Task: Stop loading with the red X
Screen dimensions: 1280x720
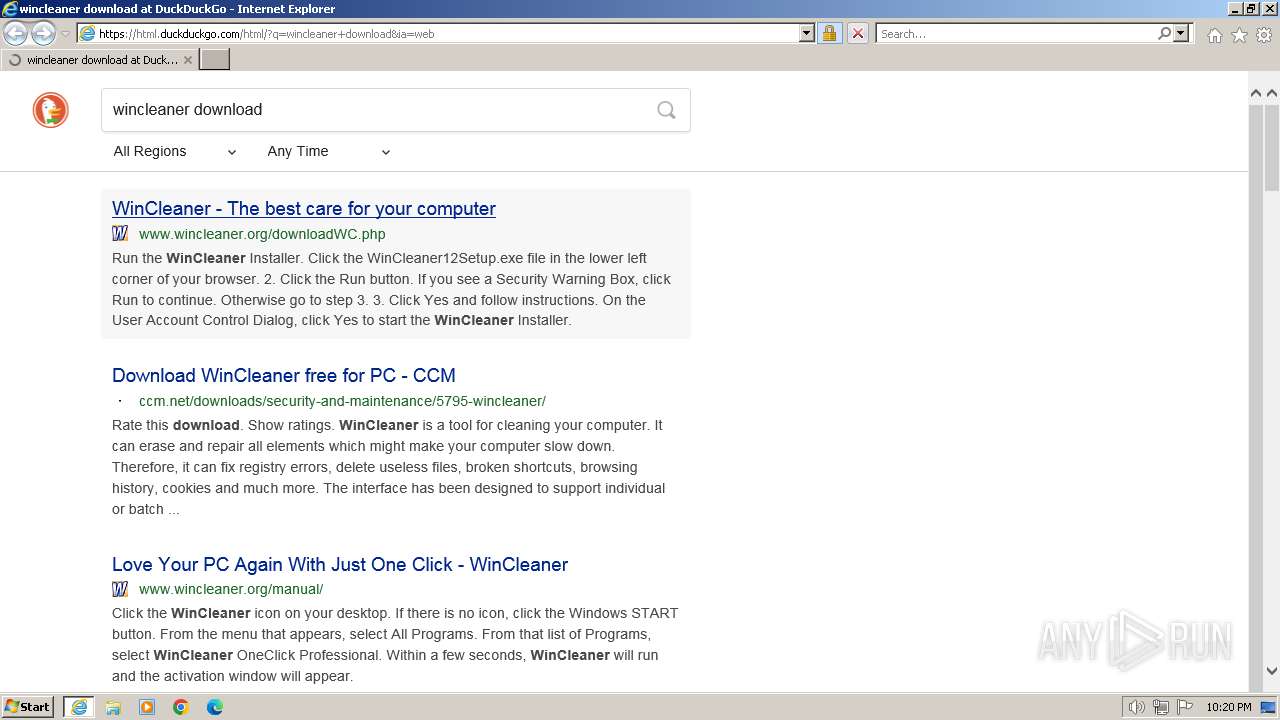Action: point(857,33)
